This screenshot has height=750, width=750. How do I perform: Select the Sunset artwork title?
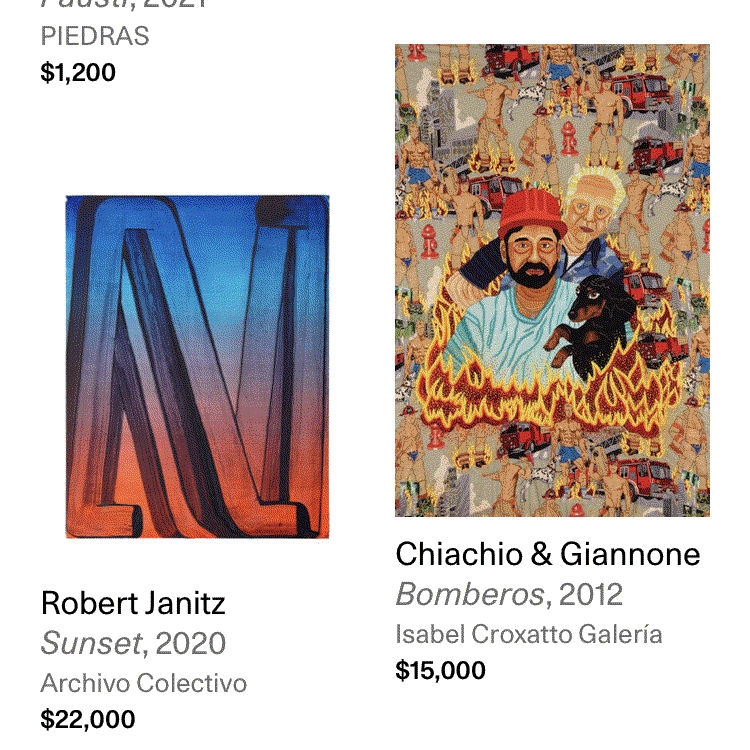90,643
